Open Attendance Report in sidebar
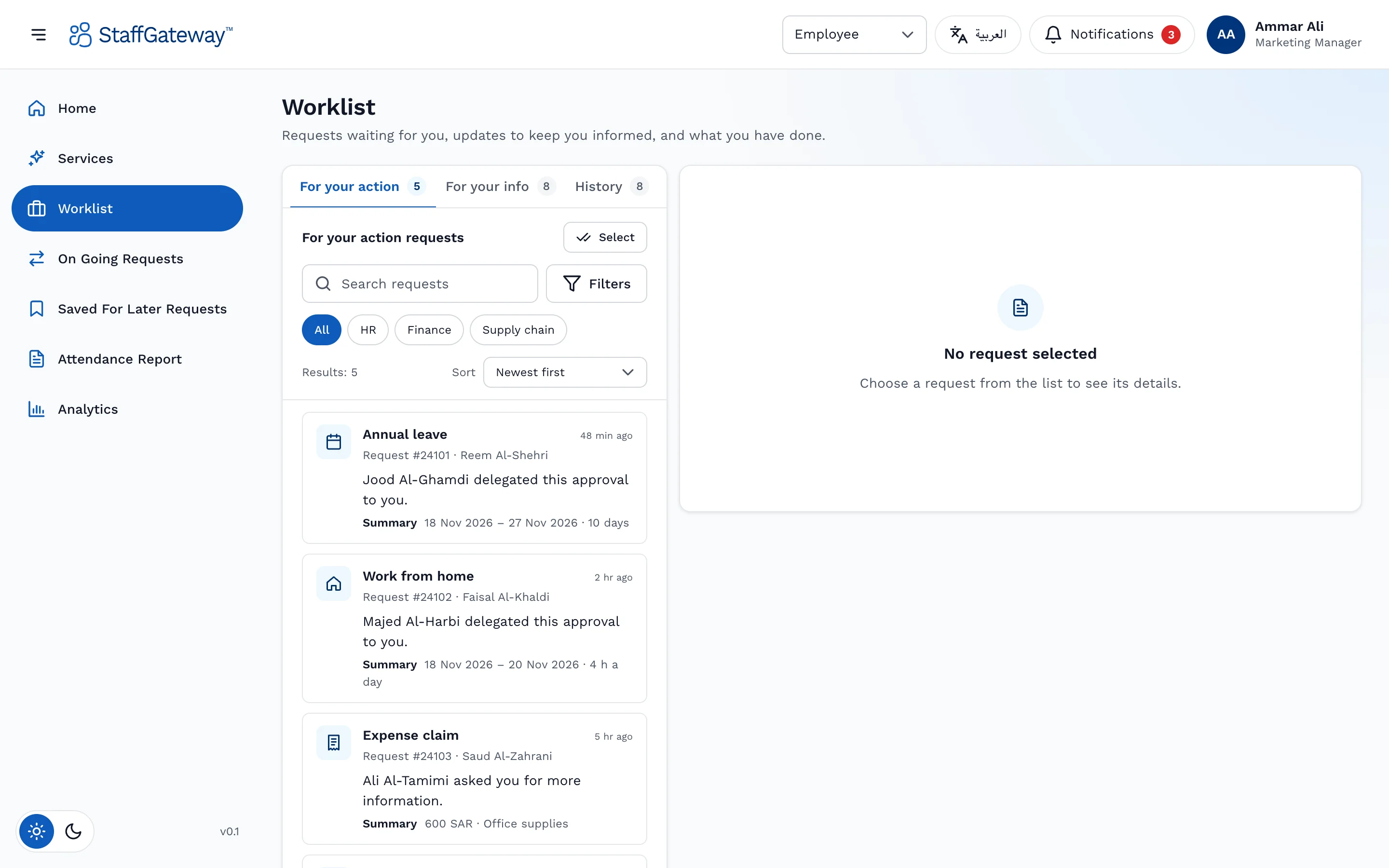 click(127, 359)
